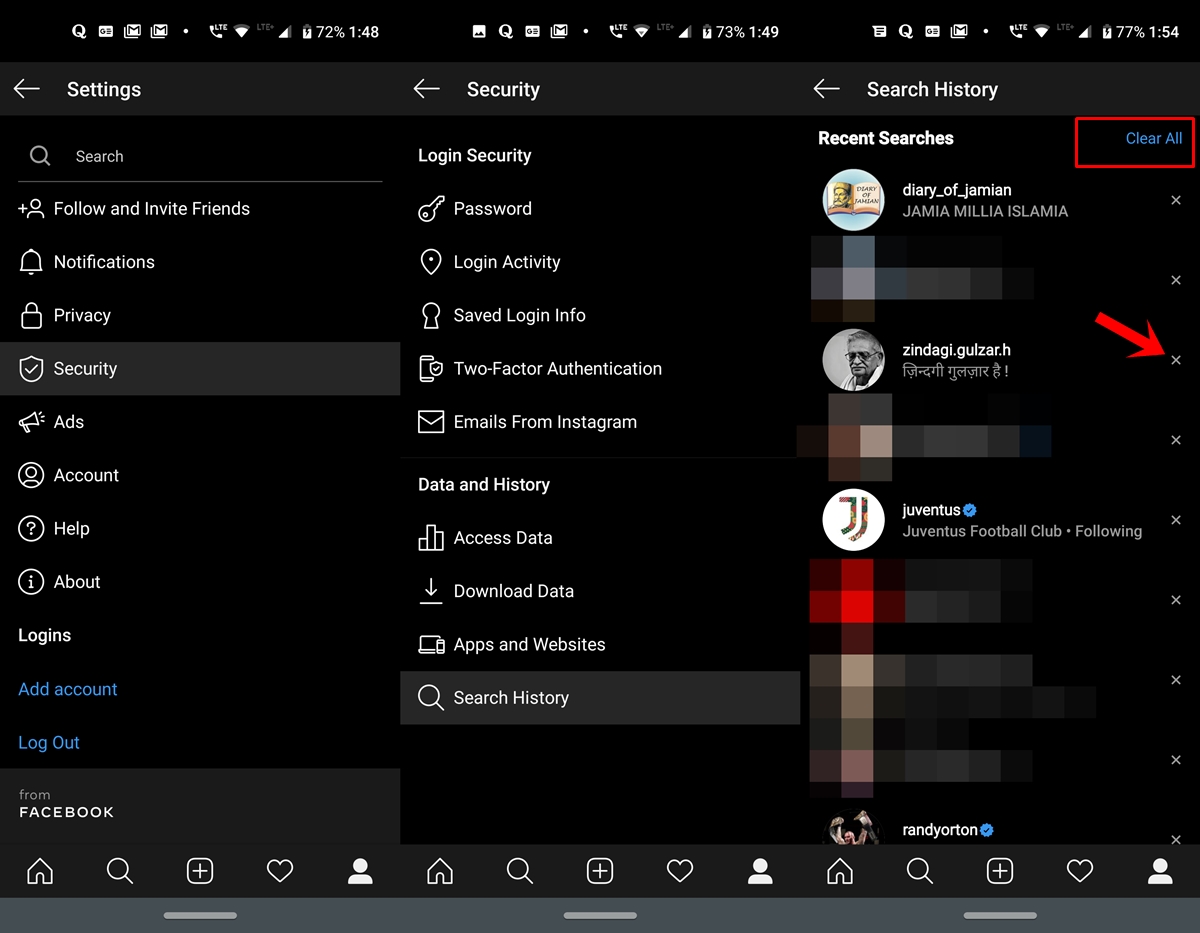This screenshot has width=1200, height=933.
Task: Tap Activity heart icon on Security screen
Action: point(680,871)
